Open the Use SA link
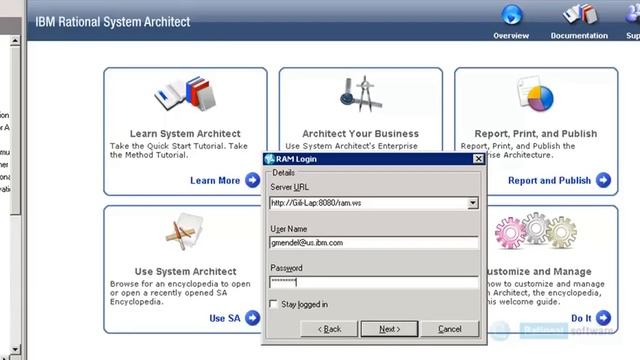 (x=225, y=318)
